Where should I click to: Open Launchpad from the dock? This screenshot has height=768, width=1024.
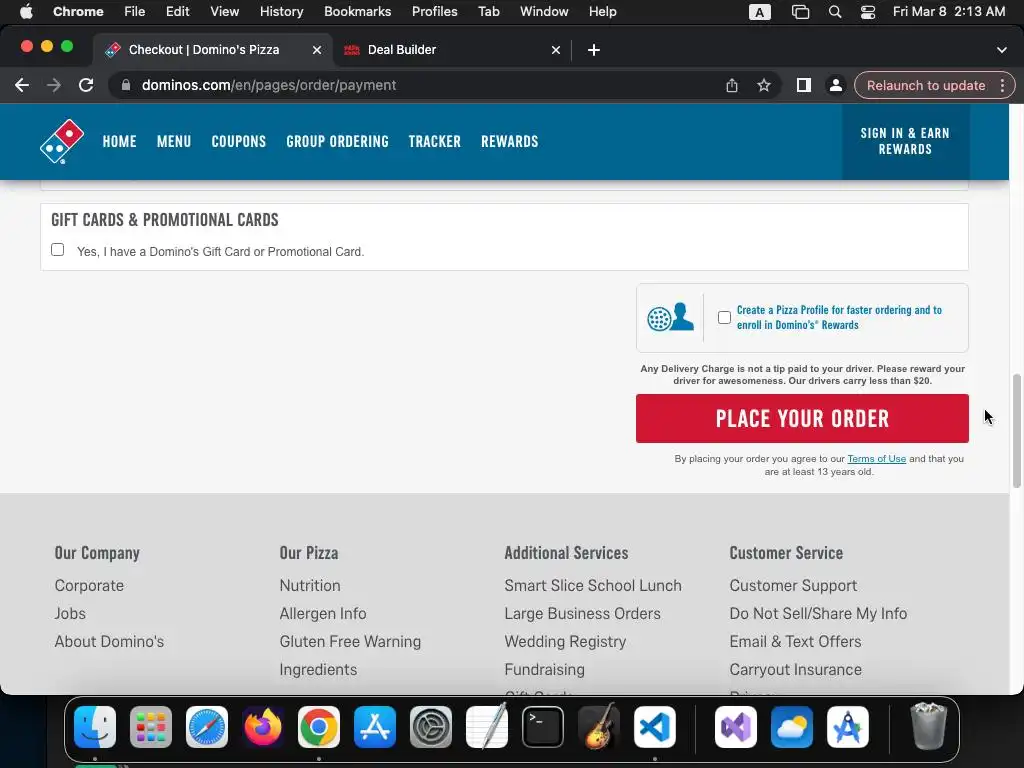tap(151, 727)
